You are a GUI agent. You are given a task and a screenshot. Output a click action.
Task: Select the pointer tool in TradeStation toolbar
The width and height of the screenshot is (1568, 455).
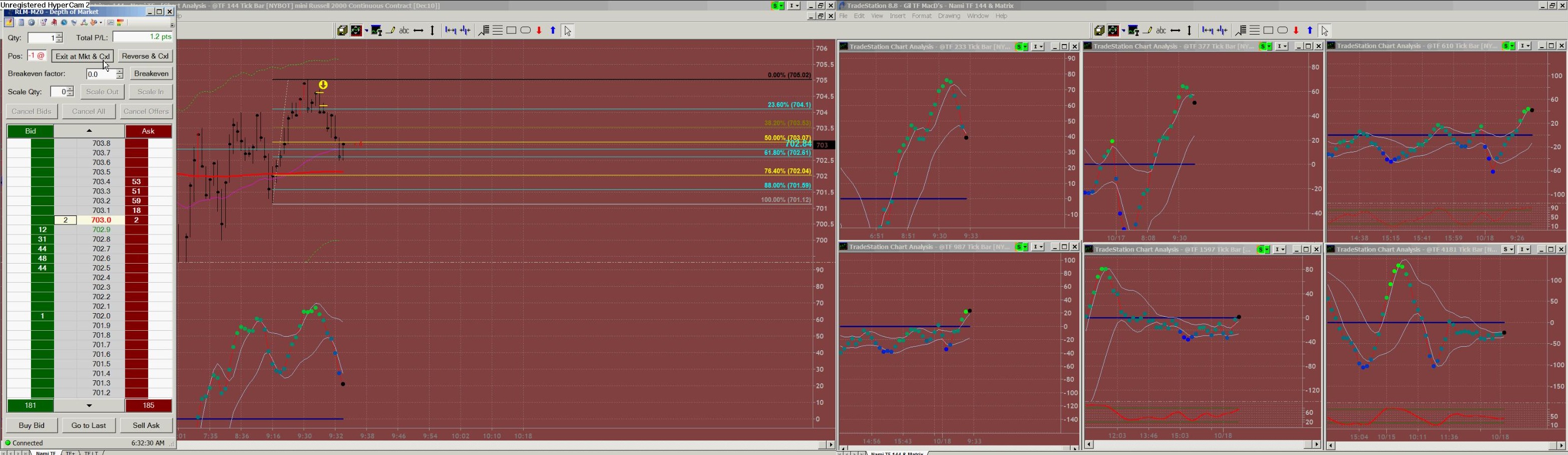[x=1325, y=31]
